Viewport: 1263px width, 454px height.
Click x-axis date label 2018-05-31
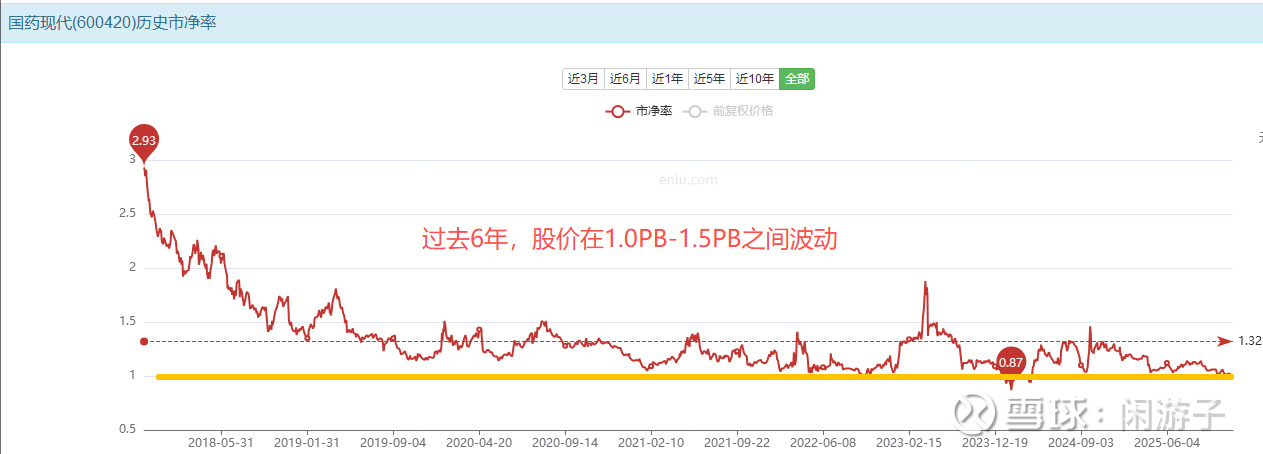coord(220,441)
